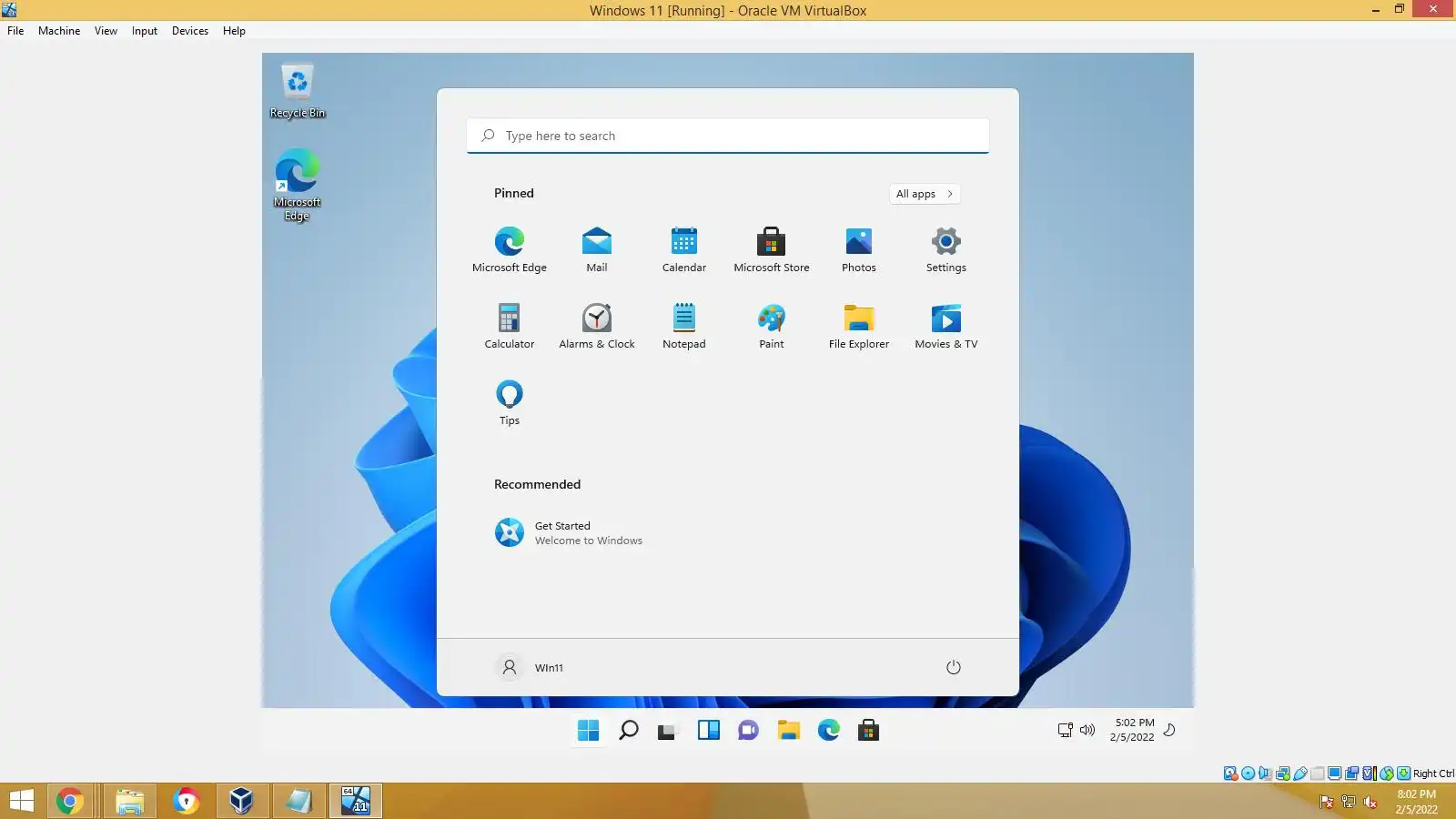
Task: Open Microsoft Edge from the pinned apps
Action: click(x=510, y=249)
